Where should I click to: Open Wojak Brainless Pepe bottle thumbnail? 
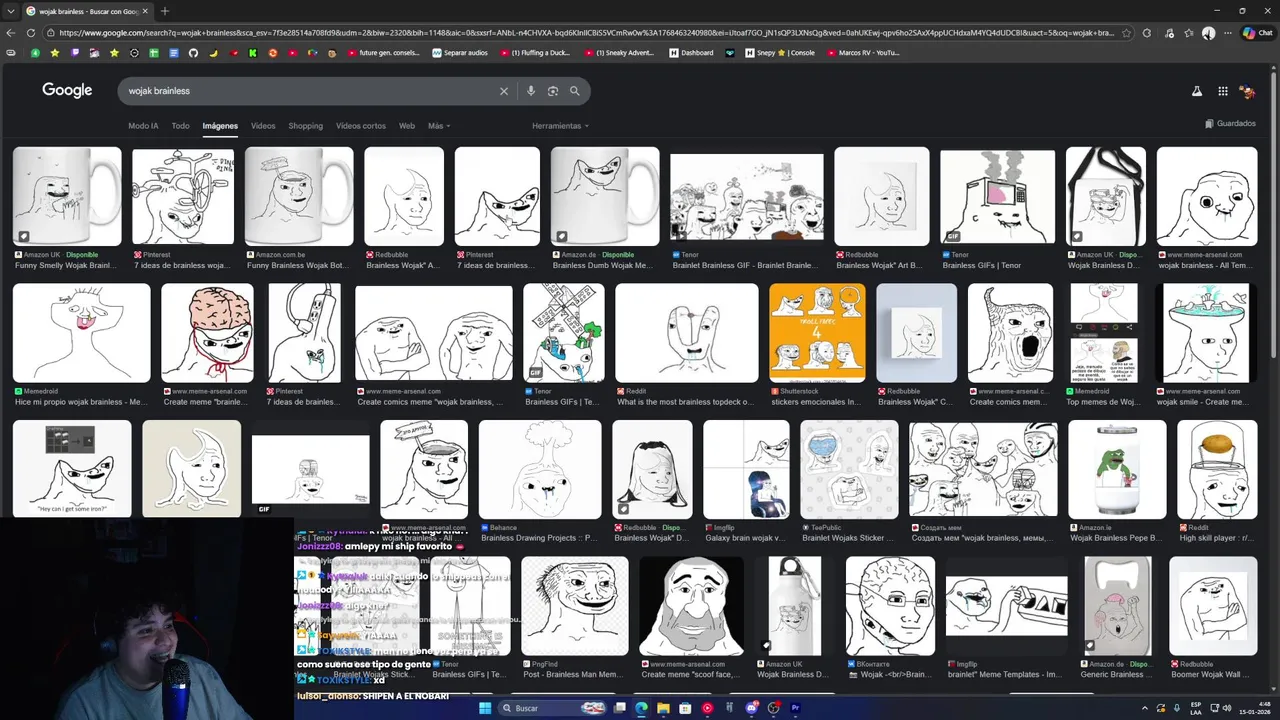(x=1117, y=469)
